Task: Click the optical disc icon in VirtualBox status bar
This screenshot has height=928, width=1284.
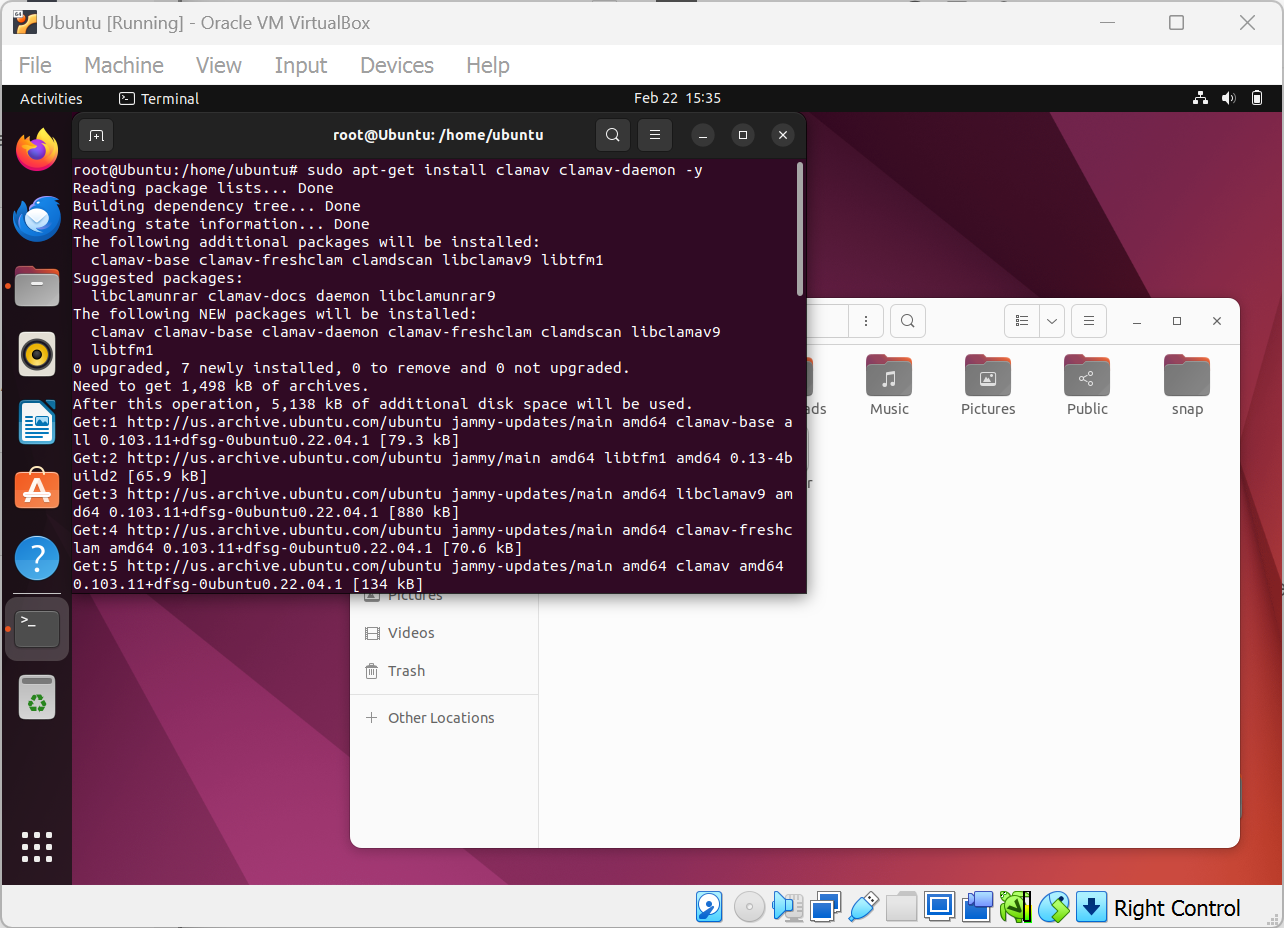Action: click(749, 907)
